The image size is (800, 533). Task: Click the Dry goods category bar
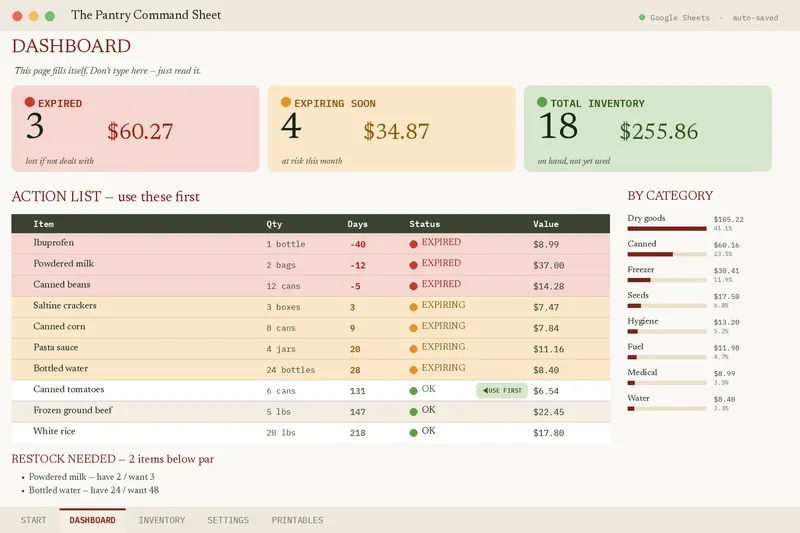tap(667, 229)
